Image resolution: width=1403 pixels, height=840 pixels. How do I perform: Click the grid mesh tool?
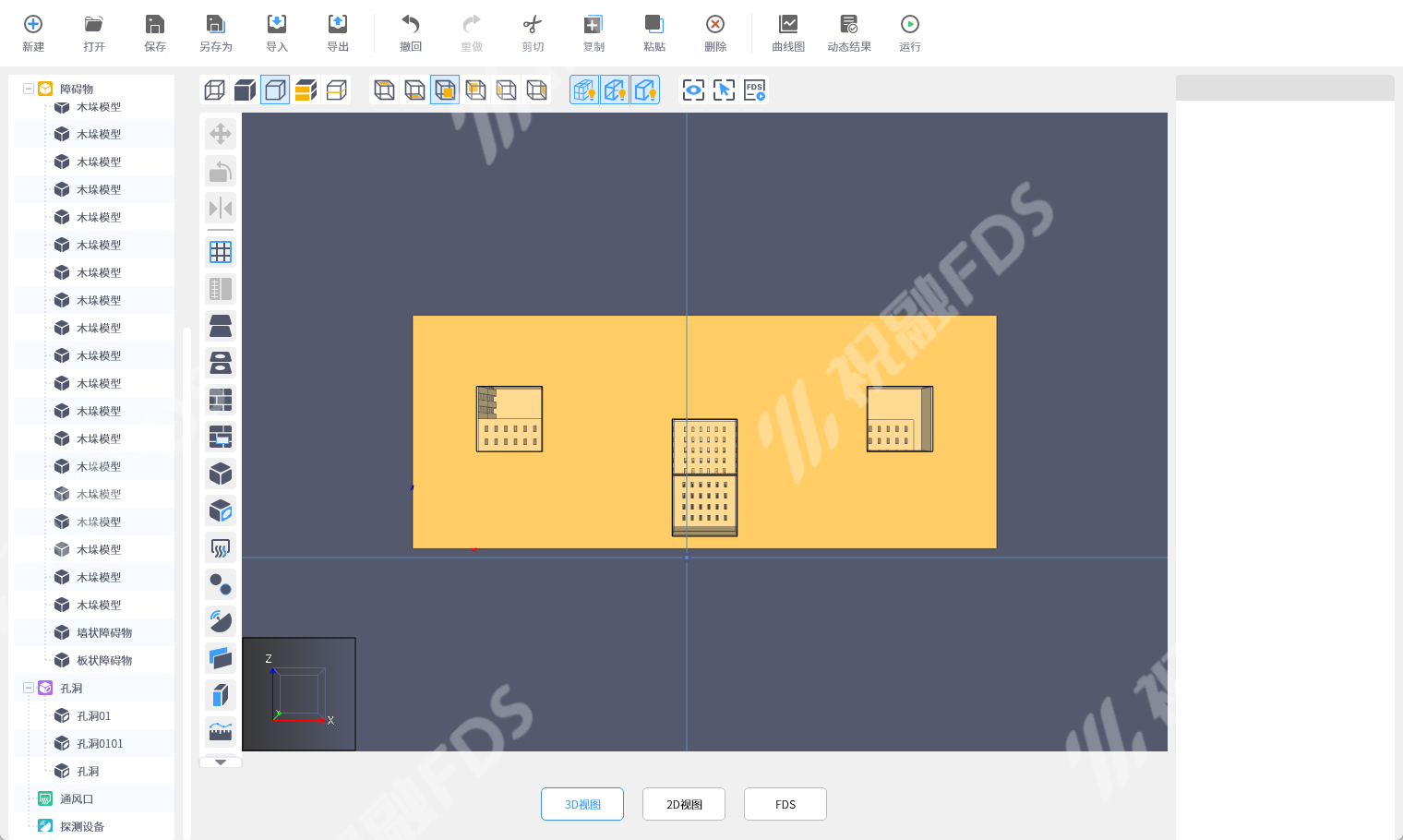(x=221, y=252)
